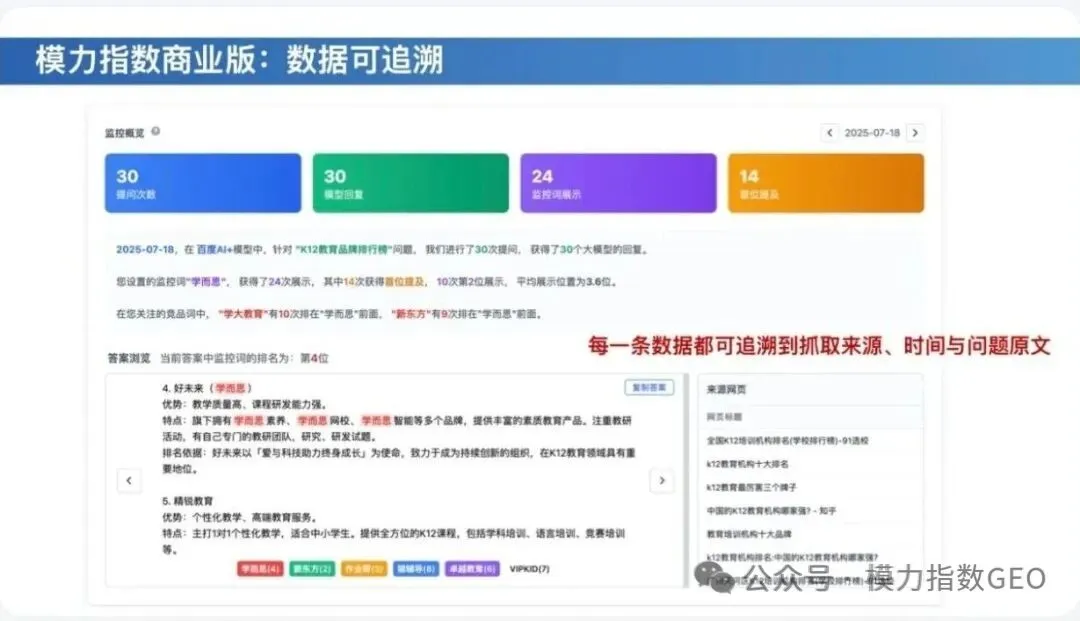This screenshot has height=621, width=1080.
Task: Click the 监控概览 section title
Action: point(125,133)
